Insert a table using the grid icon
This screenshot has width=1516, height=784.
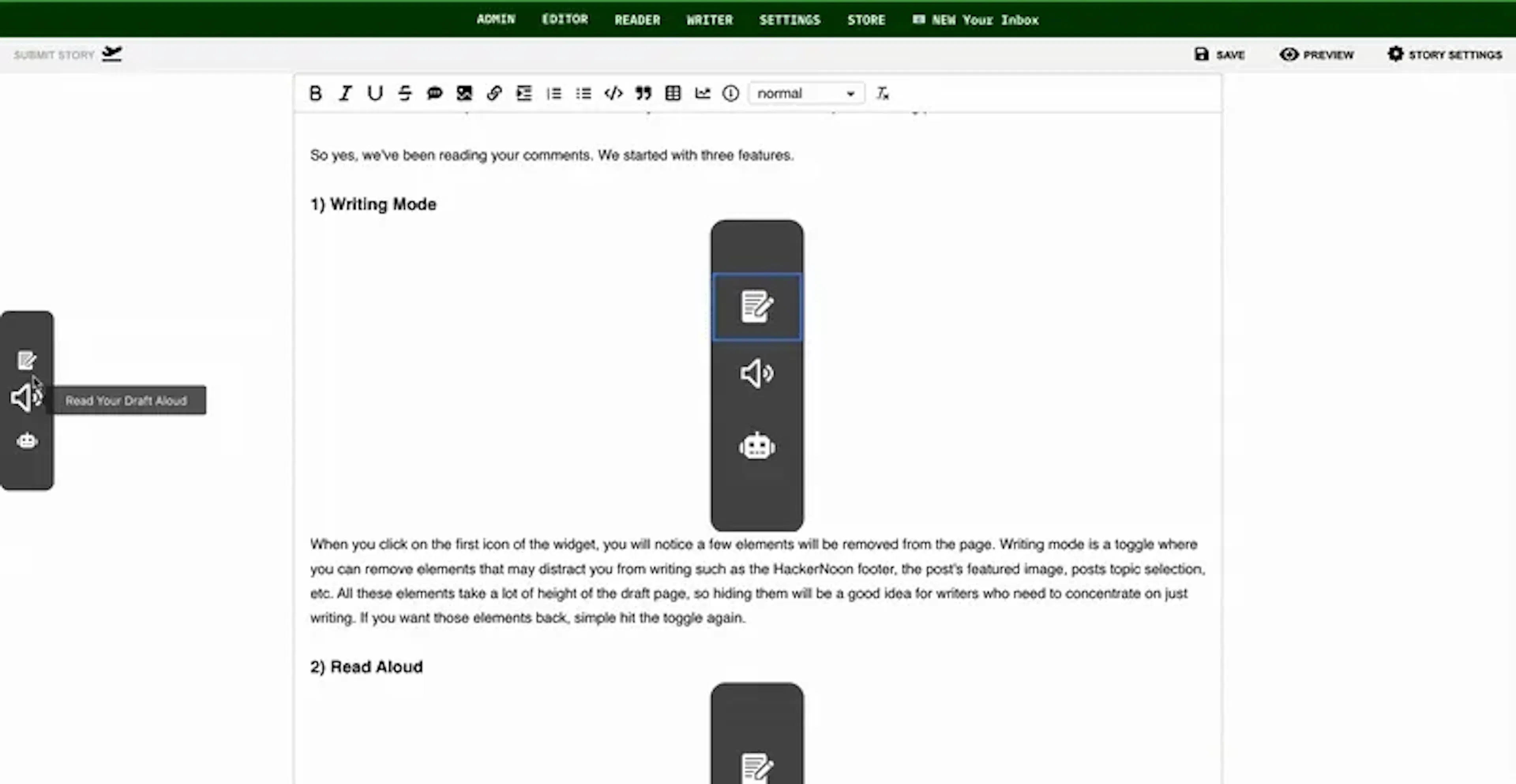(673, 93)
